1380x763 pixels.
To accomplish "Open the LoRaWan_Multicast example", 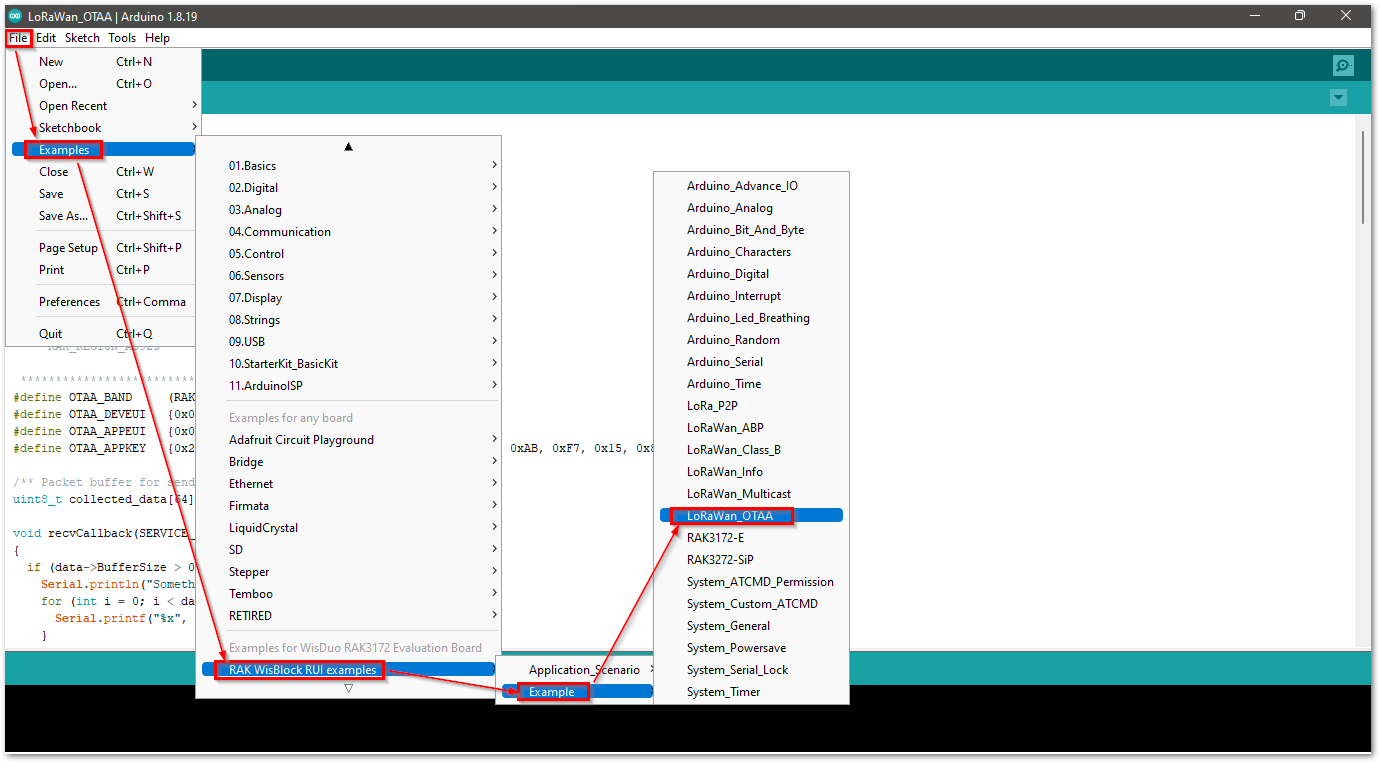I will click(751, 494).
